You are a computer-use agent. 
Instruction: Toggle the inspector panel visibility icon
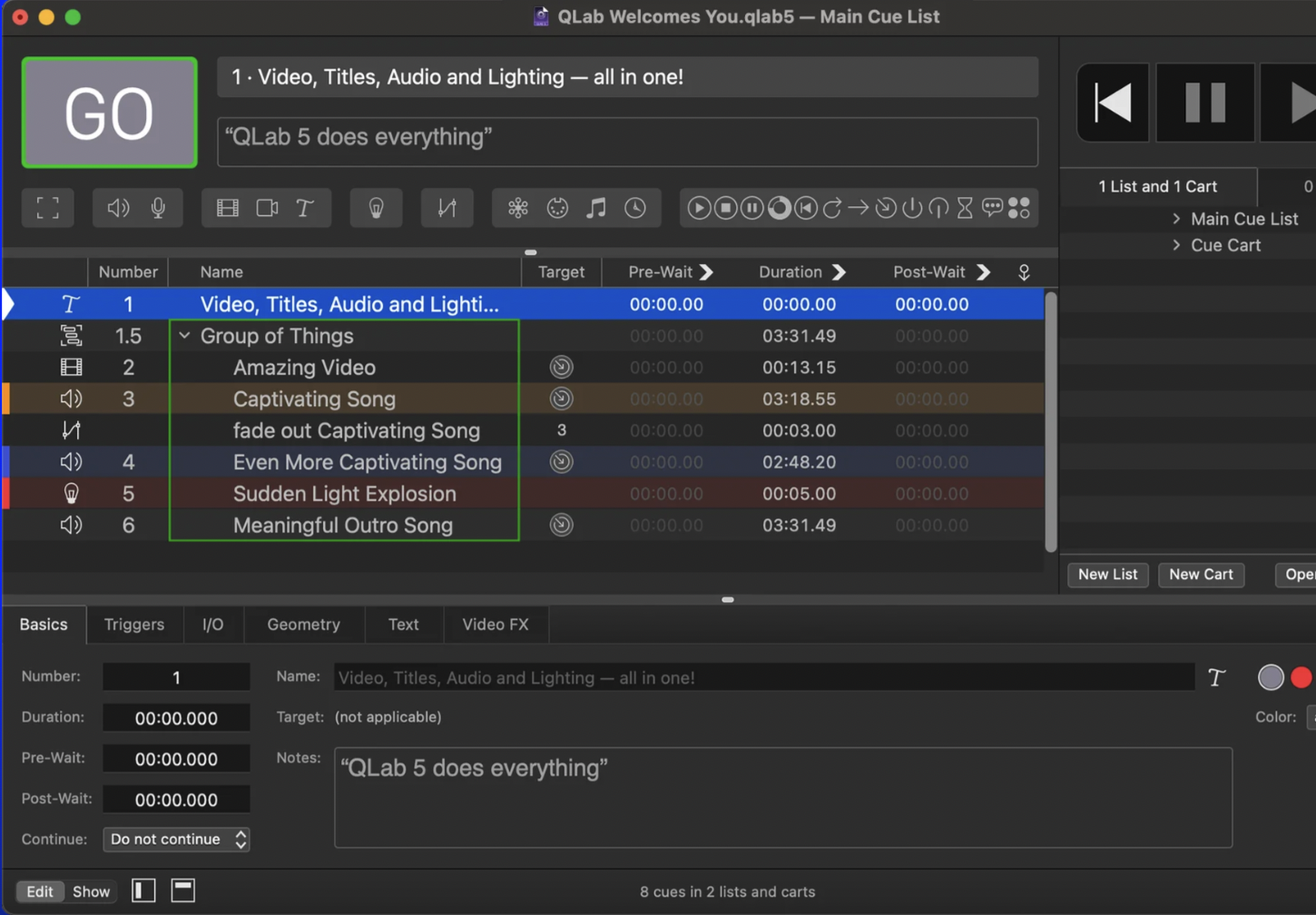coord(182,890)
